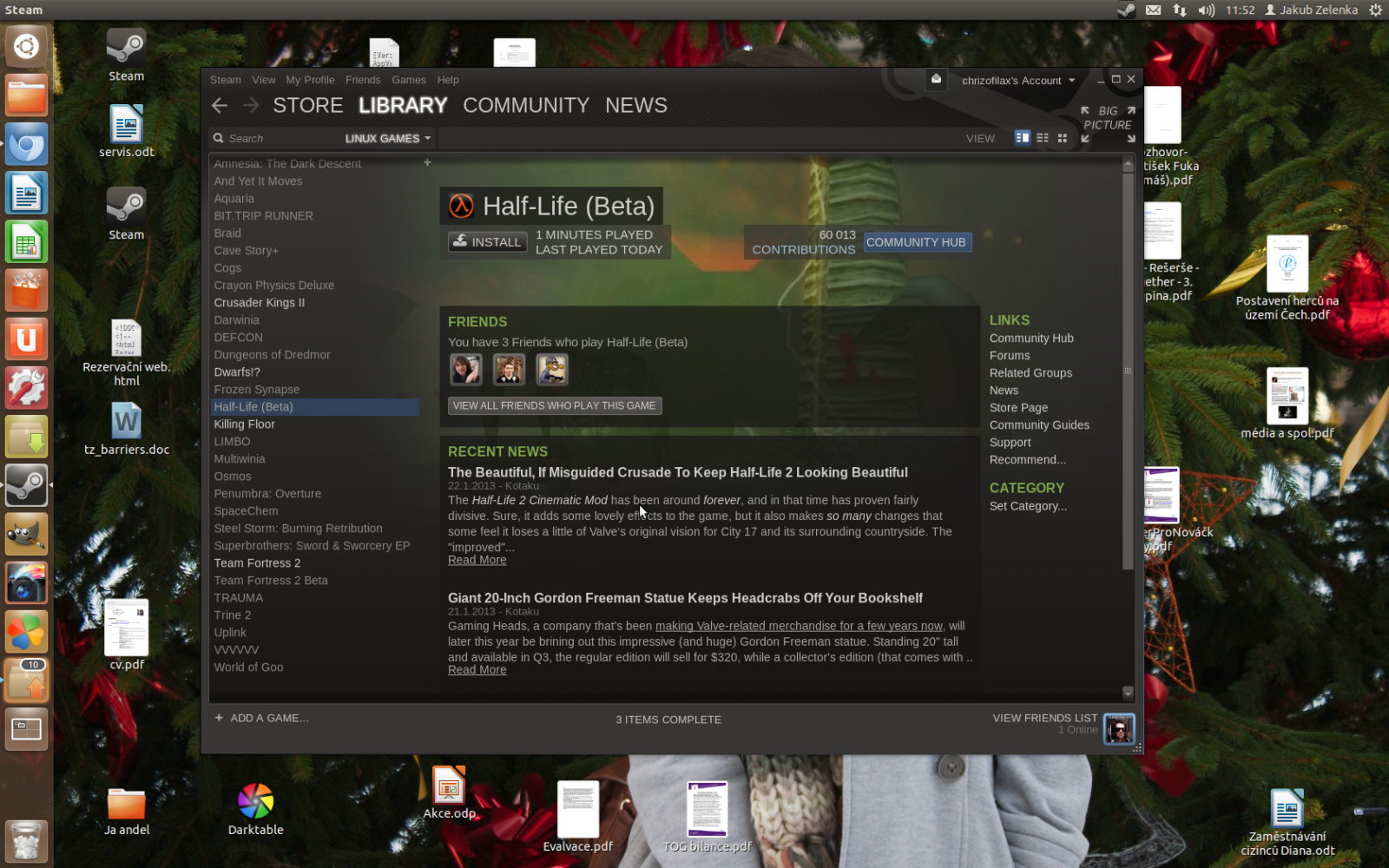The height and width of the screenshot is (868, 1389).
Task: Open the Games menu
Action: [409, 79]
